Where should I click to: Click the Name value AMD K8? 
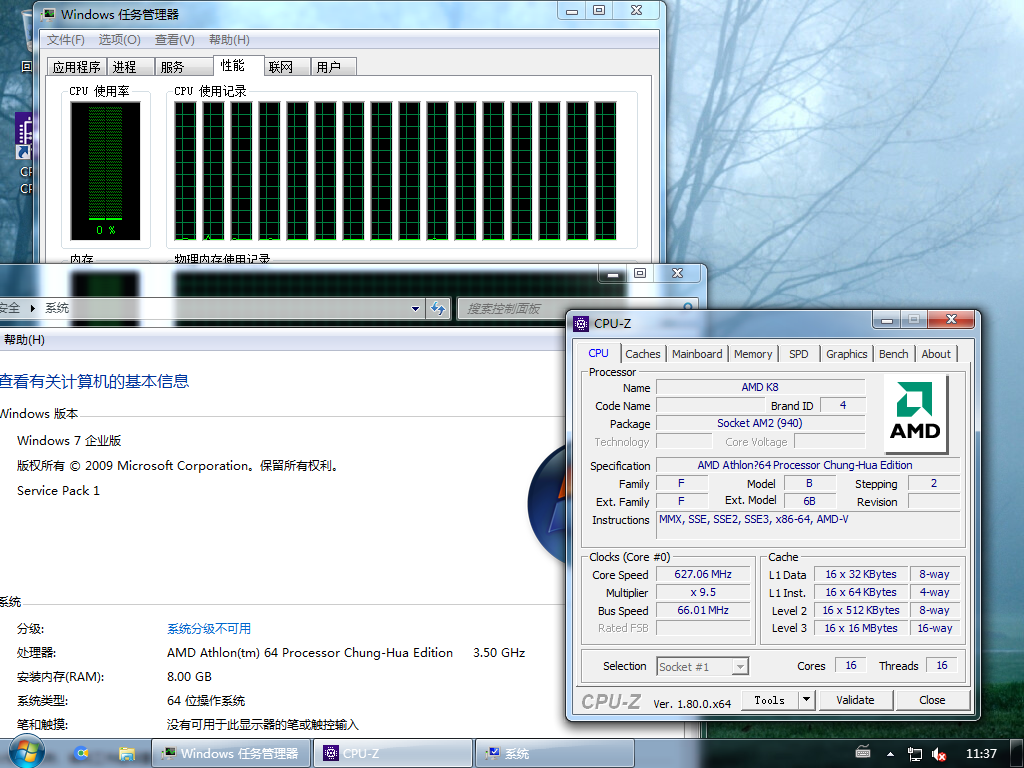(x=760, y=387)
